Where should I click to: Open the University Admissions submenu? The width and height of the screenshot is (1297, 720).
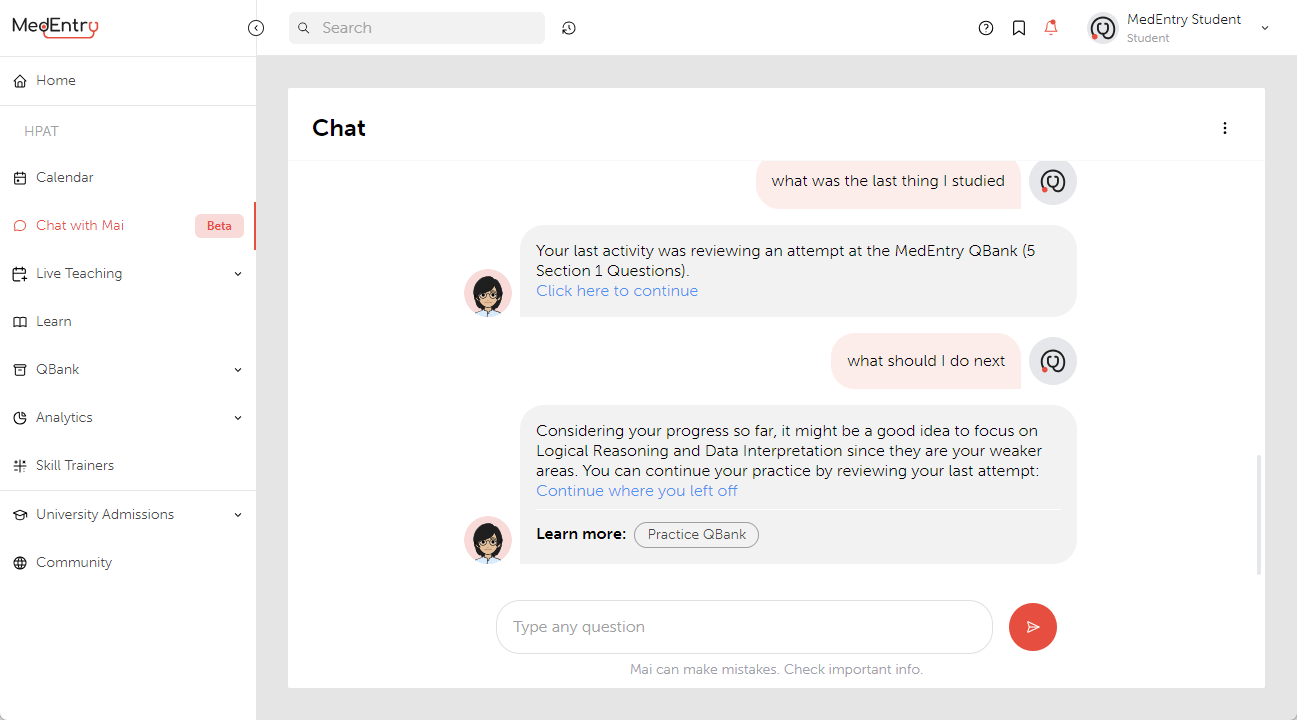pos(237,514)
